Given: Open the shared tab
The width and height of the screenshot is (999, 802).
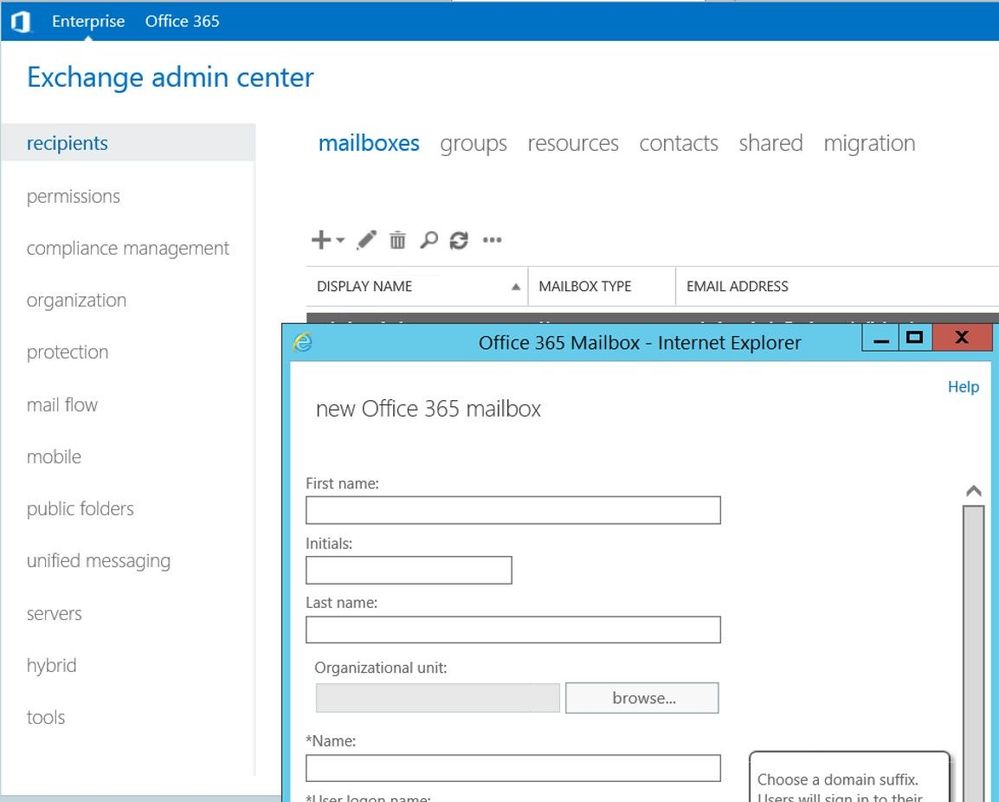Looking at the screenshot, I should (x=771, y=143).
